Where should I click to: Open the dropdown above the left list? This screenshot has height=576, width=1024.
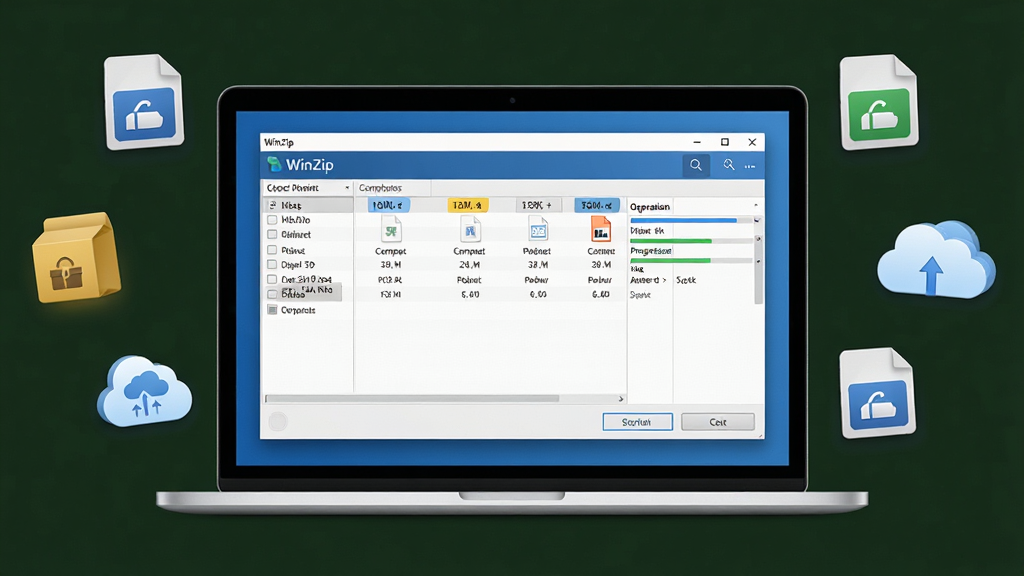pyautogui.click(x=308, y=188)
